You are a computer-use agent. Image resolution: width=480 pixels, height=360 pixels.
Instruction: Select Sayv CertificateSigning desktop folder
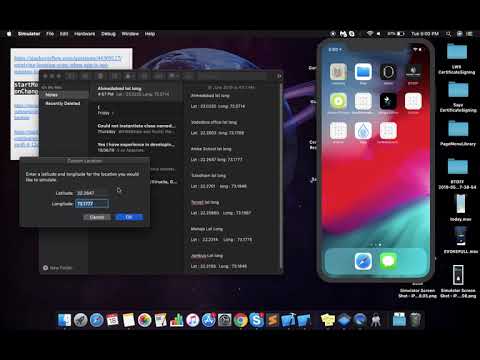coord(458,97)
